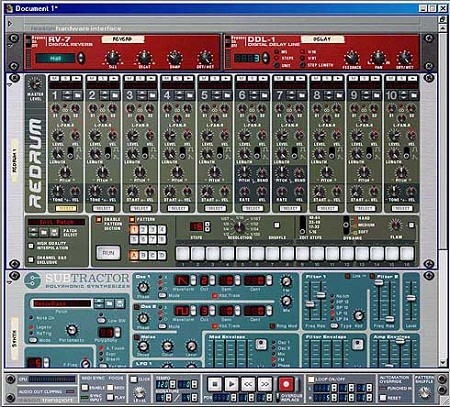Click the transport Stop button
The width and height of the screenshot is (450, 407).
[x=215, y=384]
